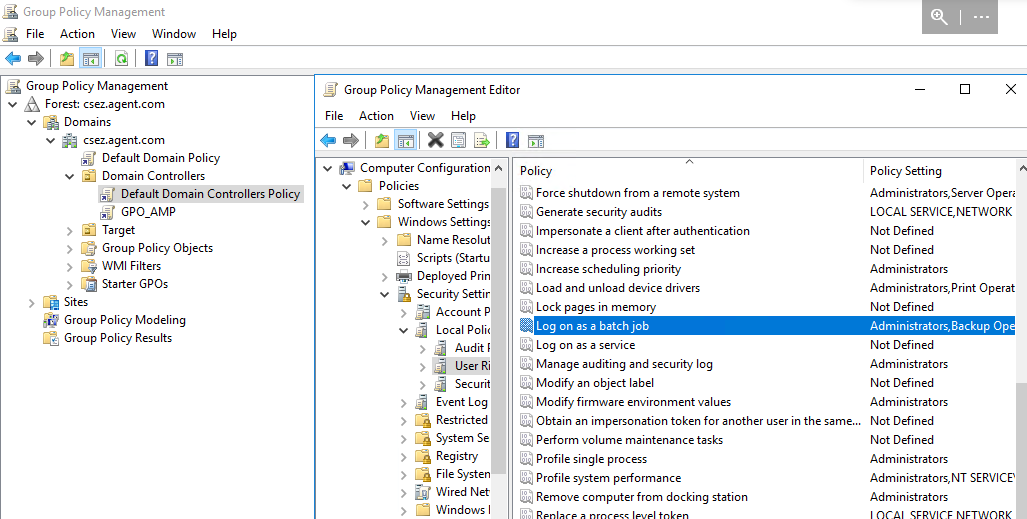Expand the Sites node
Image resolution: width=1027 pixels, height=519 pixels.
pos(31,302)
